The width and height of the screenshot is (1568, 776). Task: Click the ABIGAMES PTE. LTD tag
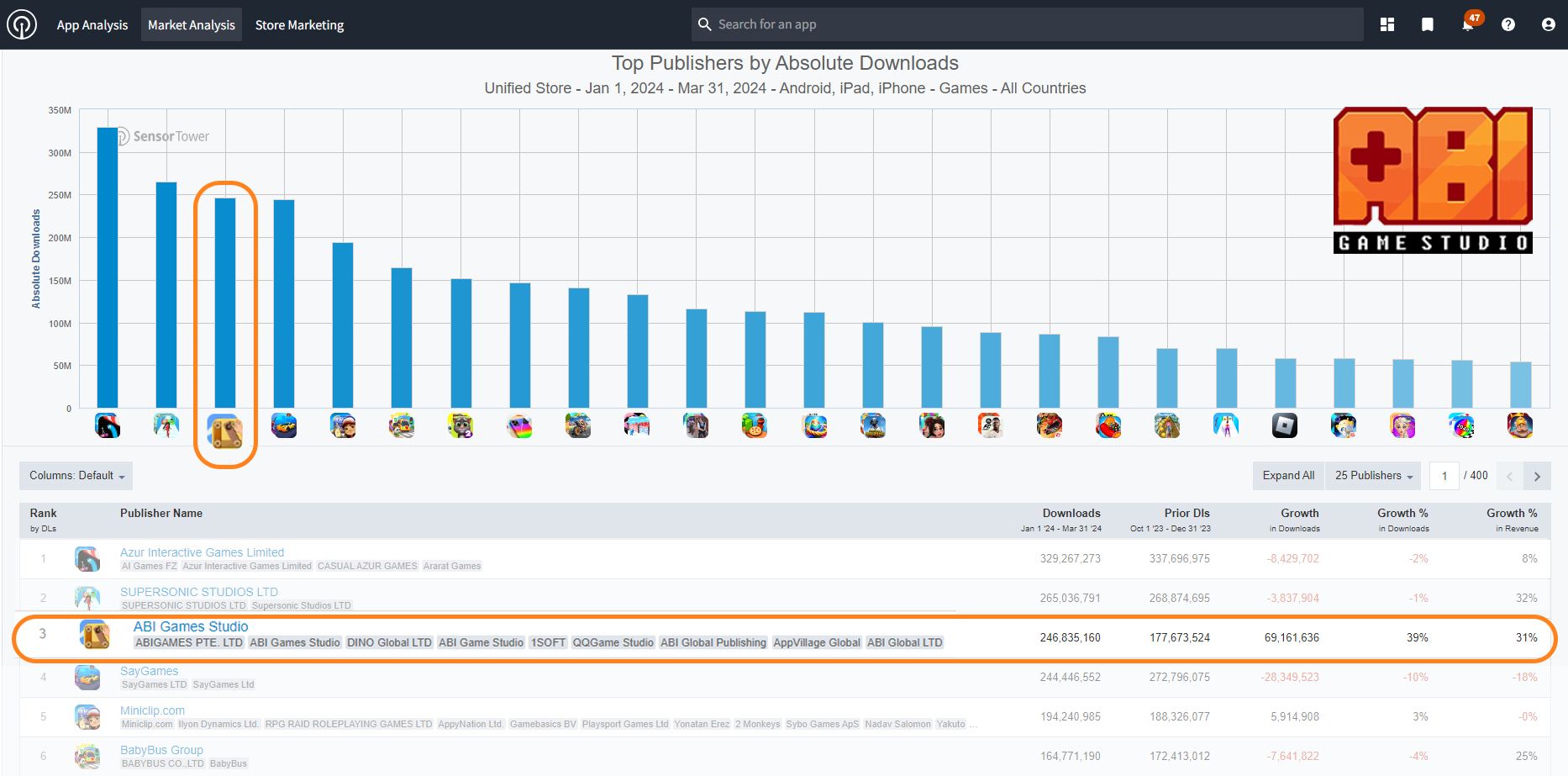(189, 642)
